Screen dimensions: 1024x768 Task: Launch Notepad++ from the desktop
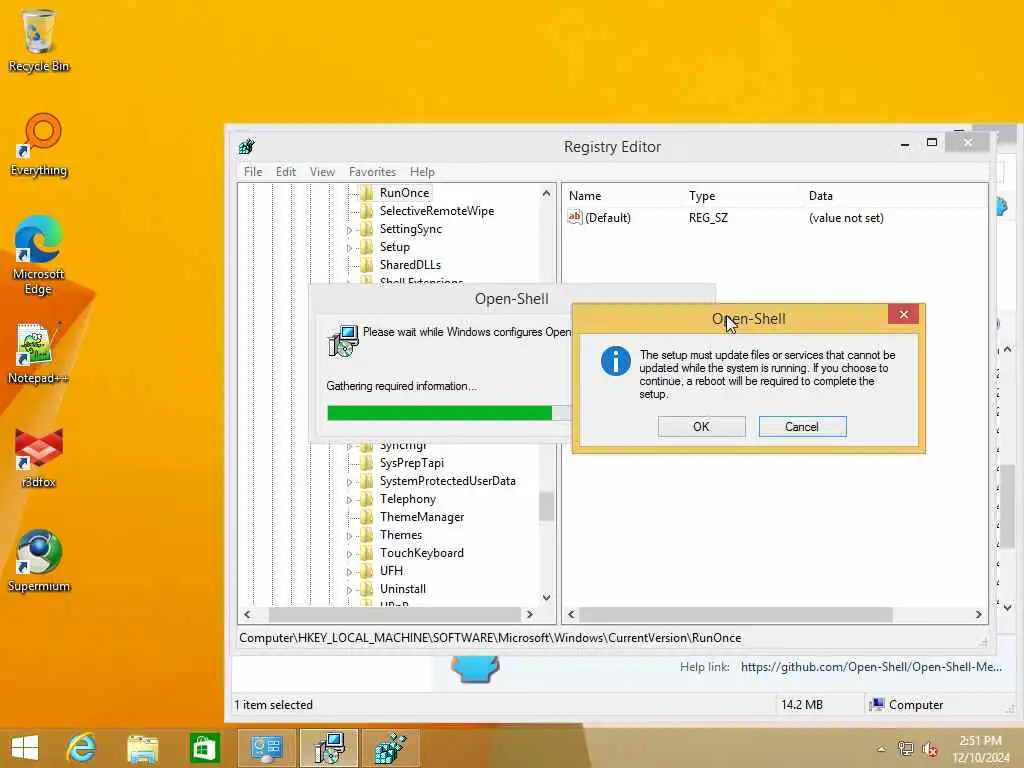click(38, 353)
